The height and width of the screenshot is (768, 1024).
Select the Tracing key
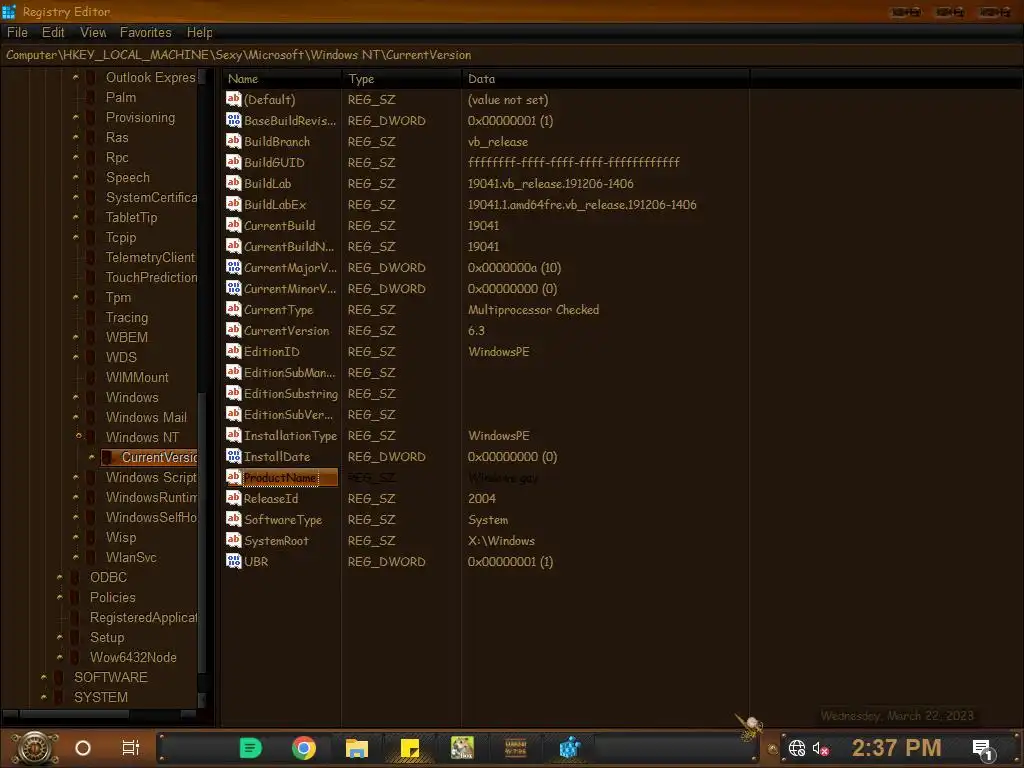[127, 317]
